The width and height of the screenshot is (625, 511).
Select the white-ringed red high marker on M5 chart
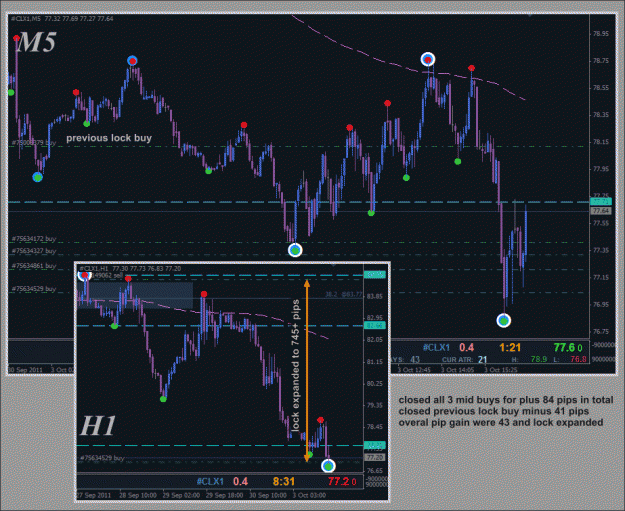tap(428, 60)
